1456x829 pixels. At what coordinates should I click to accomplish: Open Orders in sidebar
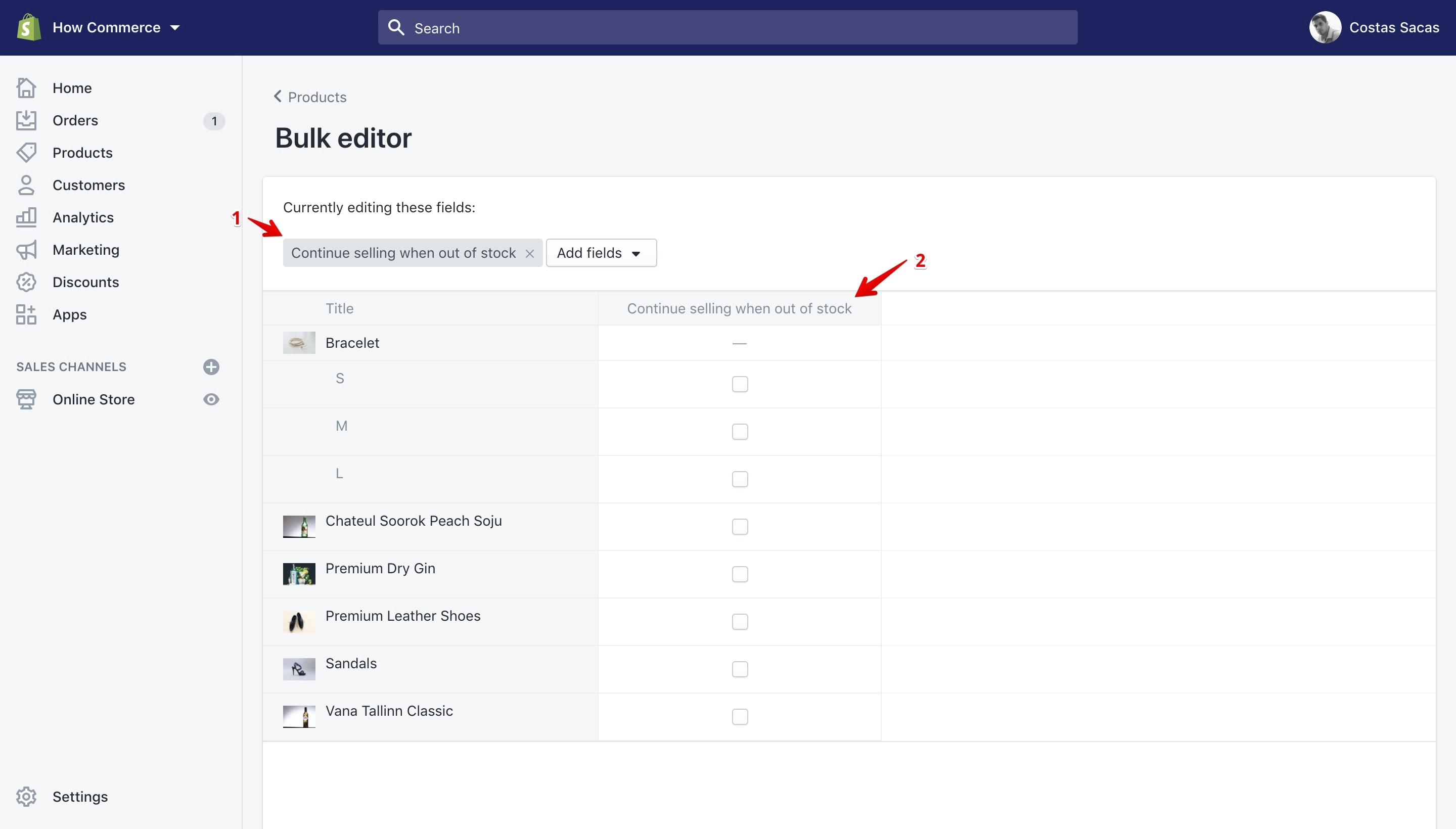click(75, 121)
